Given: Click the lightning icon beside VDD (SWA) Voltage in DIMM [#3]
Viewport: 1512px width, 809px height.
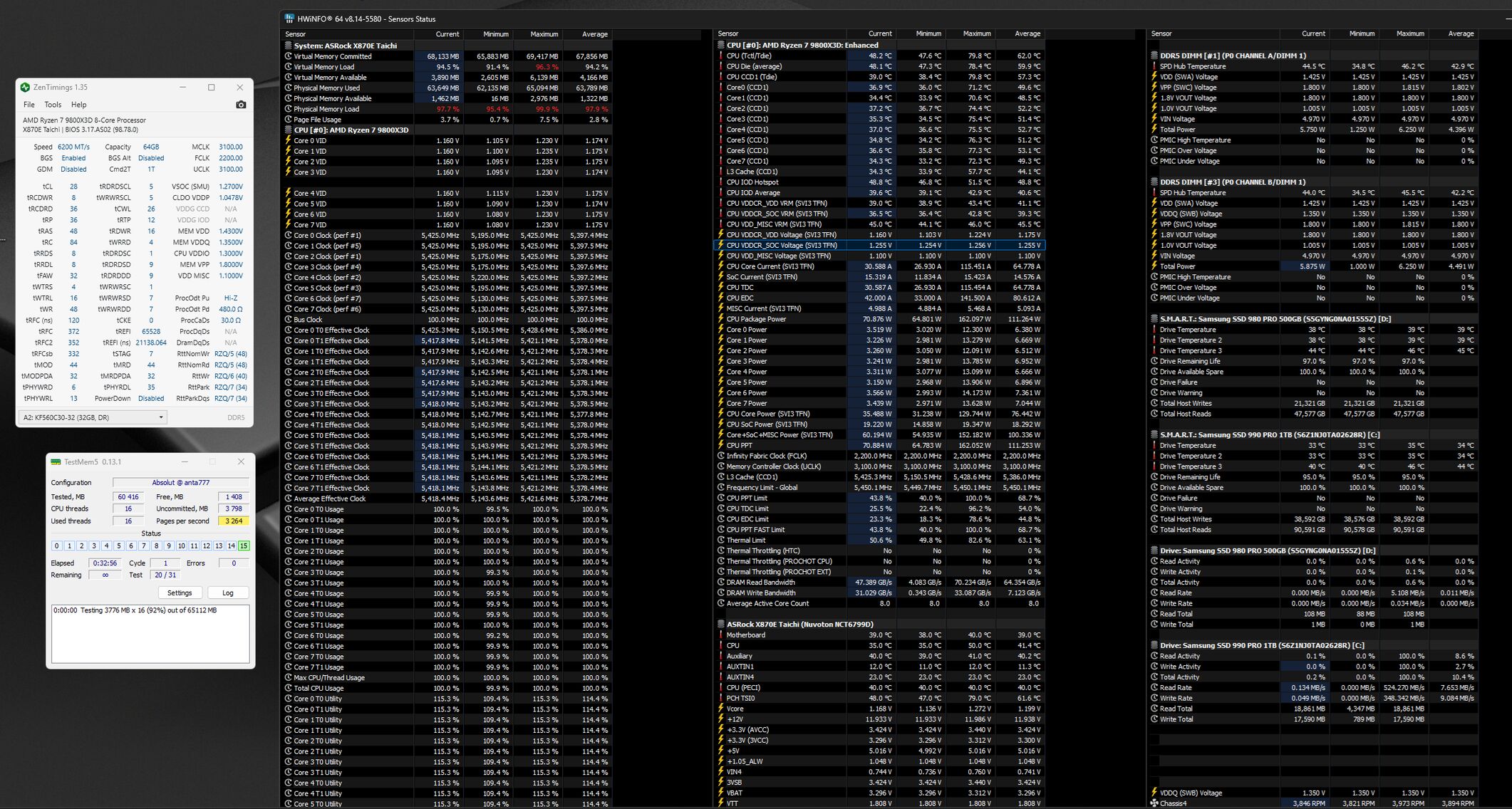Looking at the screenshot, I should pyautogui.click(x=1154, y=203).
